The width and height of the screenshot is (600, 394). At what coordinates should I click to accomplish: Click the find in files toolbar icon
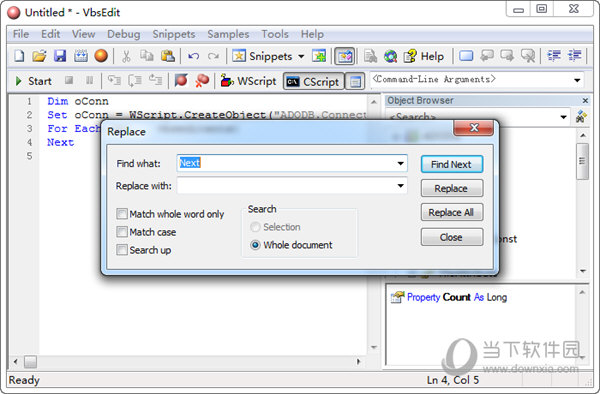click(370, 56)
